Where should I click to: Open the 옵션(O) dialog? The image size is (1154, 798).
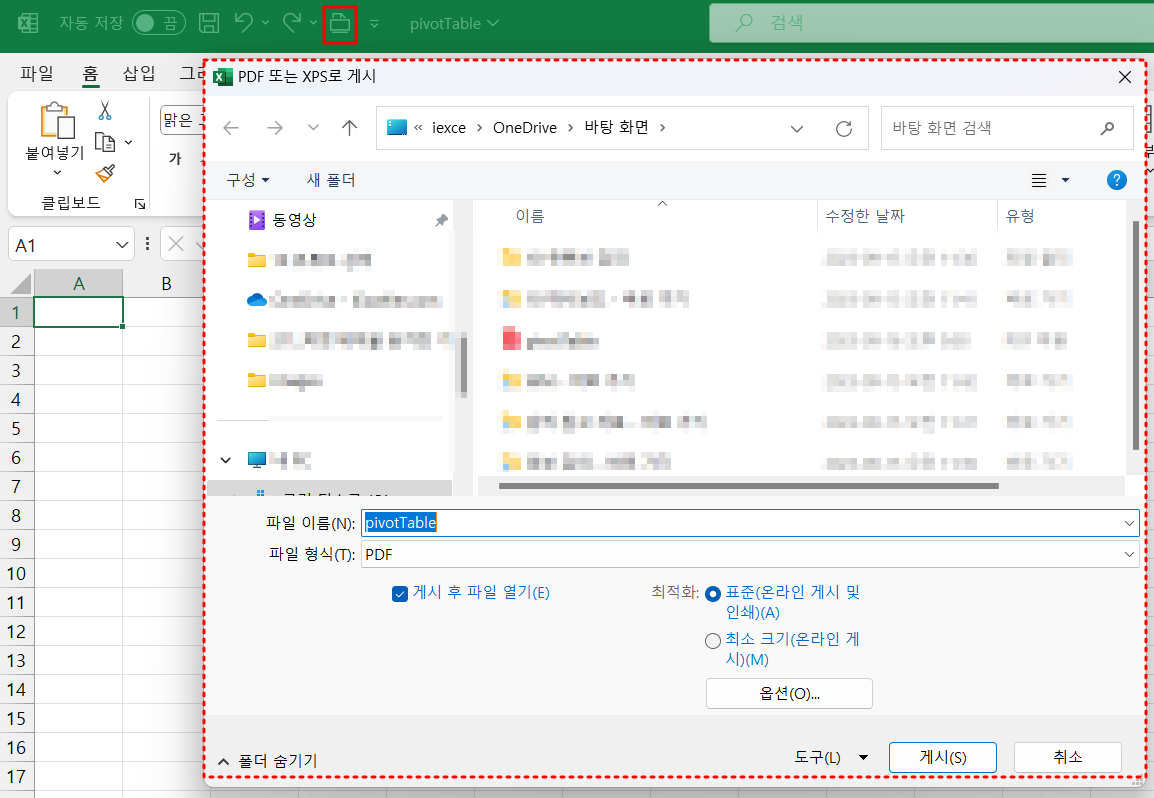coord(789,693)
